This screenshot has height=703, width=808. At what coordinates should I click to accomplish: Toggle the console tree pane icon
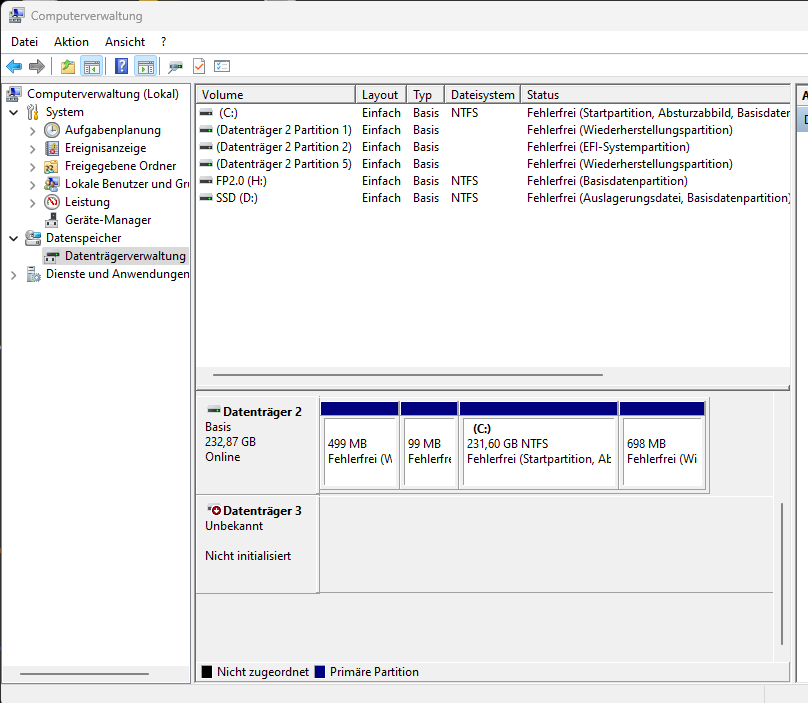click(92, 66)
